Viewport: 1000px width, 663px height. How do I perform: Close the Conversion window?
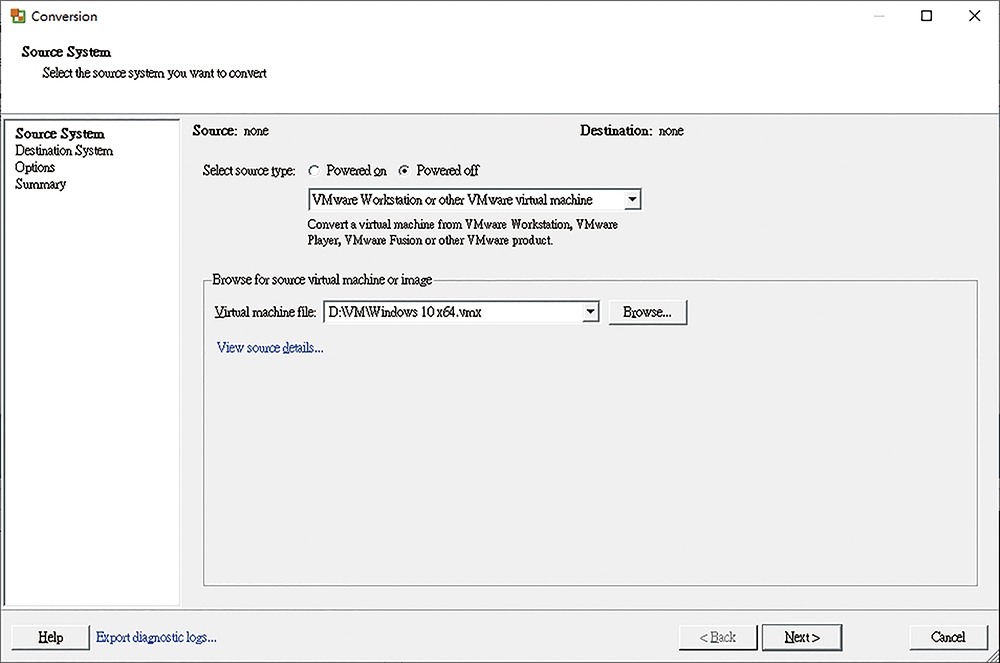pos(974,16)
